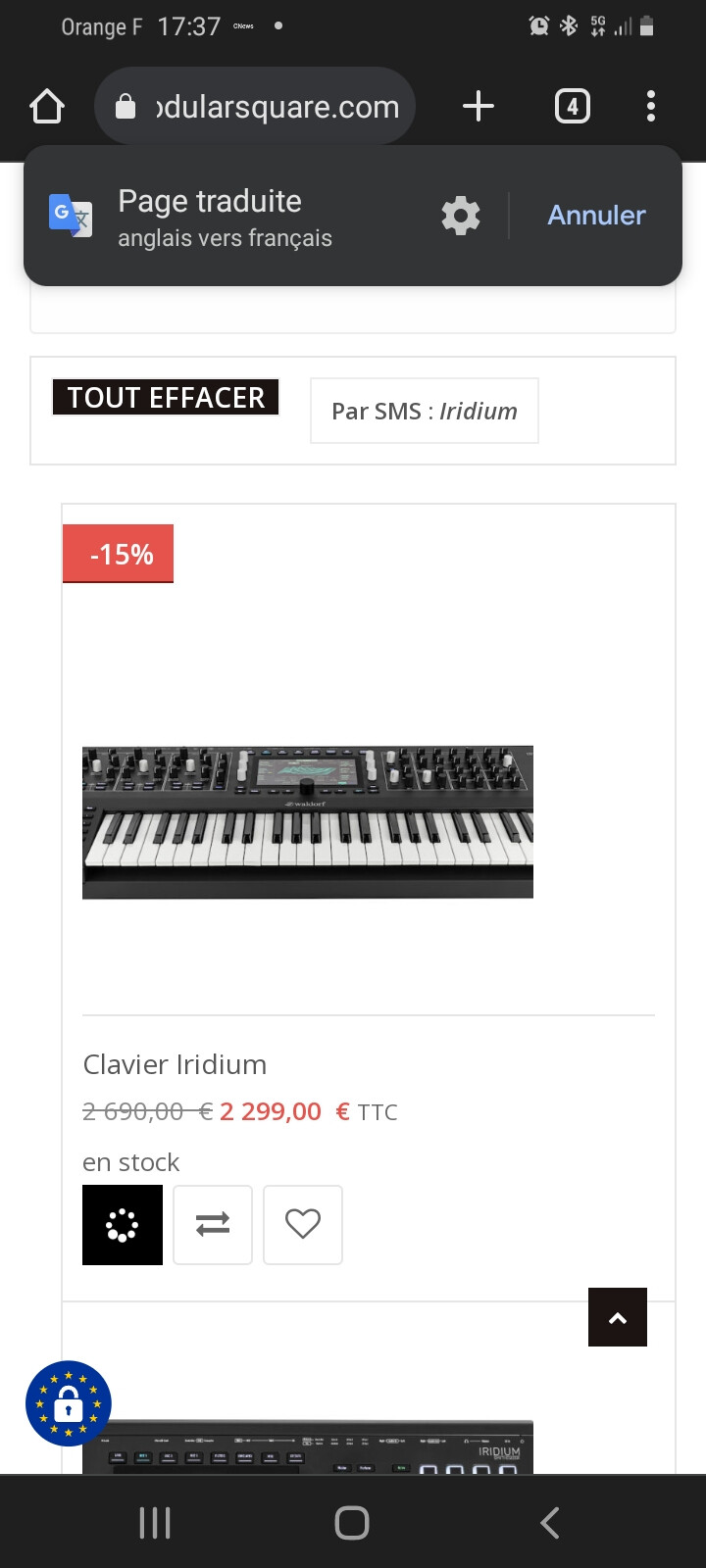
Task: Open translation settings gear
Action: (461, 216)
